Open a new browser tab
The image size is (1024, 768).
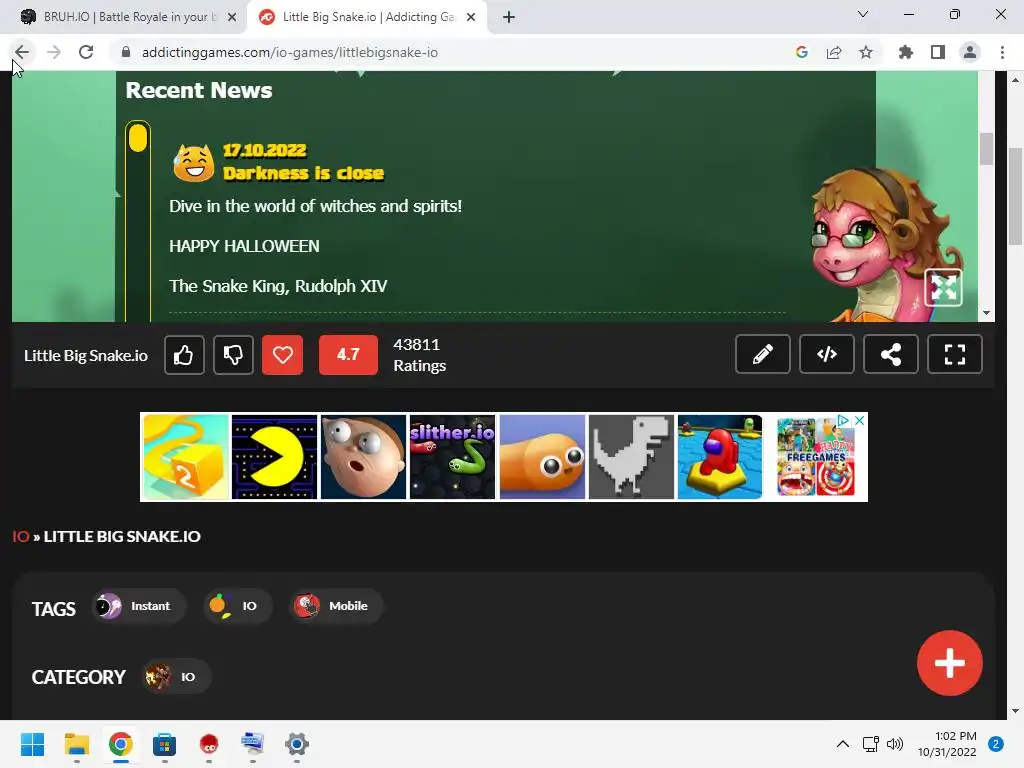[509, 17]
